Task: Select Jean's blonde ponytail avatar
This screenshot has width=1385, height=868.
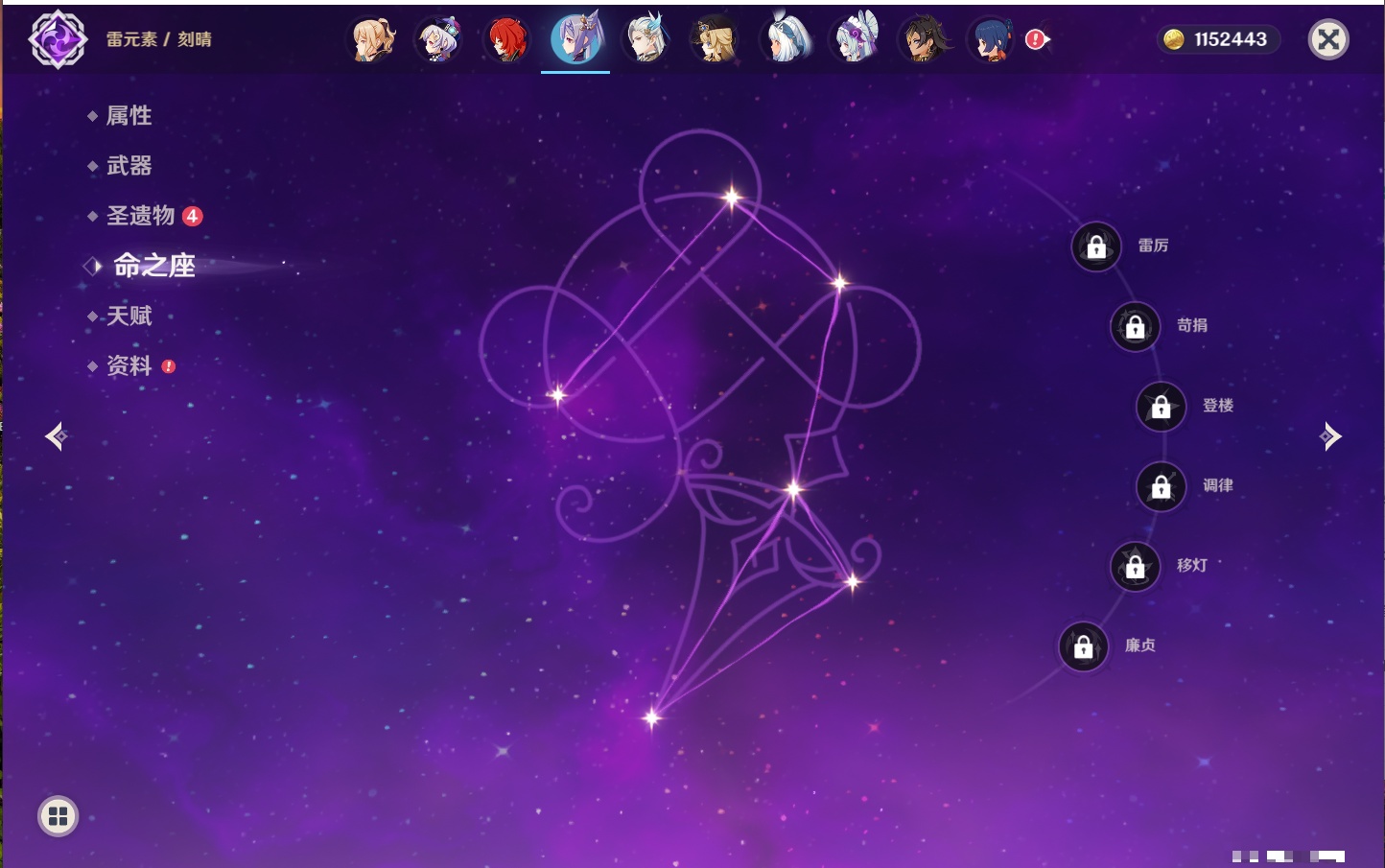Action: [x=370, y=39]
